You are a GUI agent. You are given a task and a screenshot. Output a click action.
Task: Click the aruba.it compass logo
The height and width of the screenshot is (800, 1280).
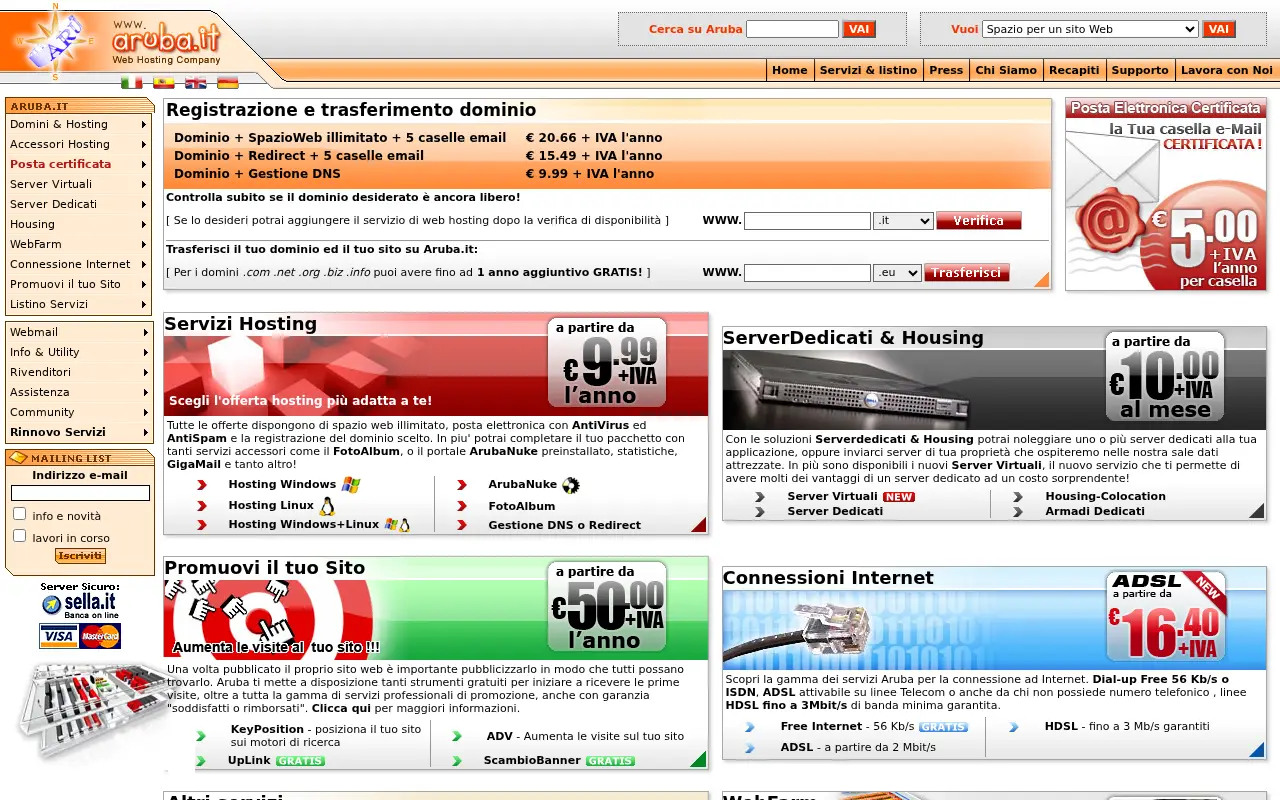pyautogui.click(x=55, y=41)
